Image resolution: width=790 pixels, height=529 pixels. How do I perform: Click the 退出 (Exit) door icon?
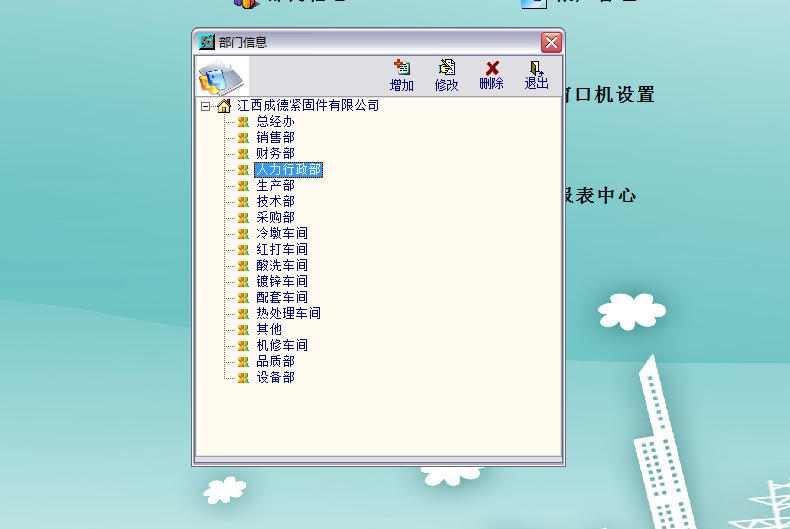point(537,68)
